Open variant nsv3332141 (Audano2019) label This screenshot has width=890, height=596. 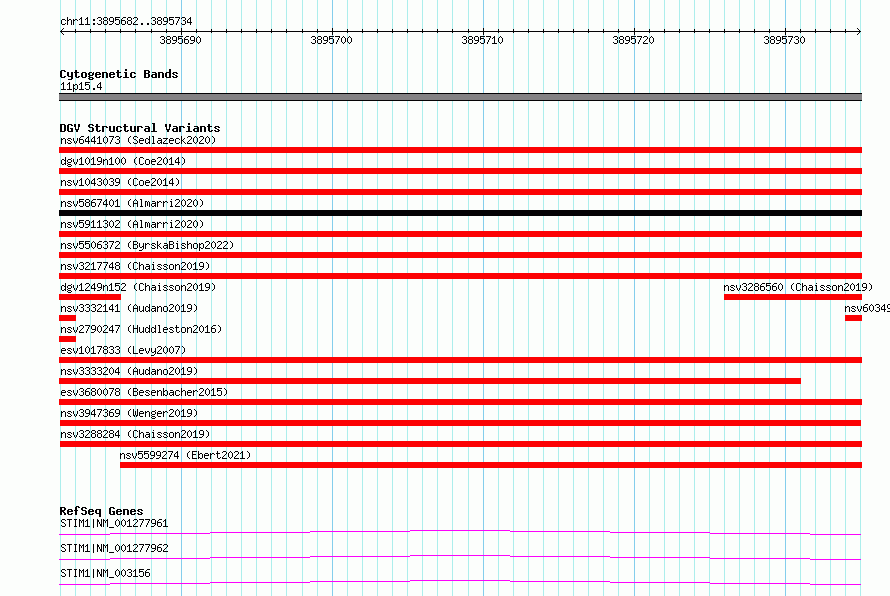(129, 308)
